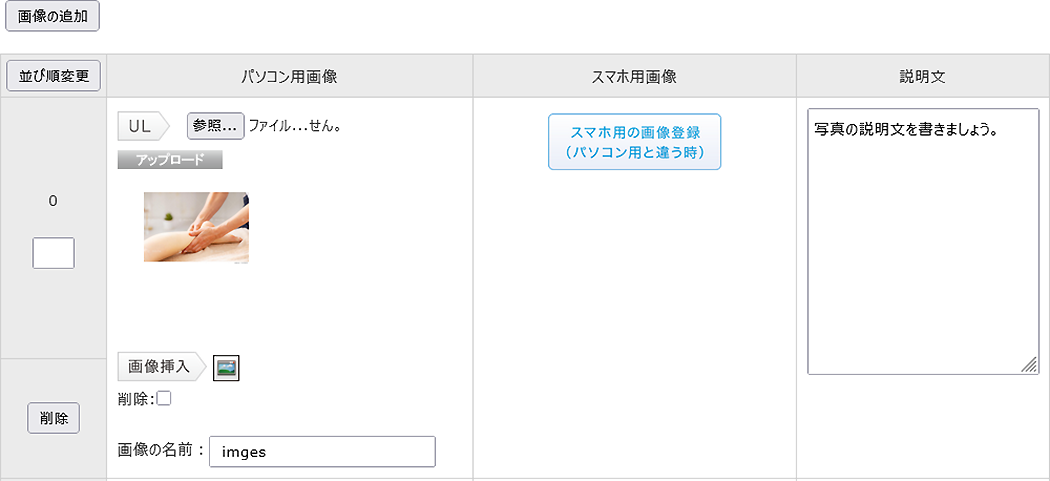Click the パソコン用画像 column header
Image resolution: width=1050 pixels, height=481 pixels.
coord(289,76)
